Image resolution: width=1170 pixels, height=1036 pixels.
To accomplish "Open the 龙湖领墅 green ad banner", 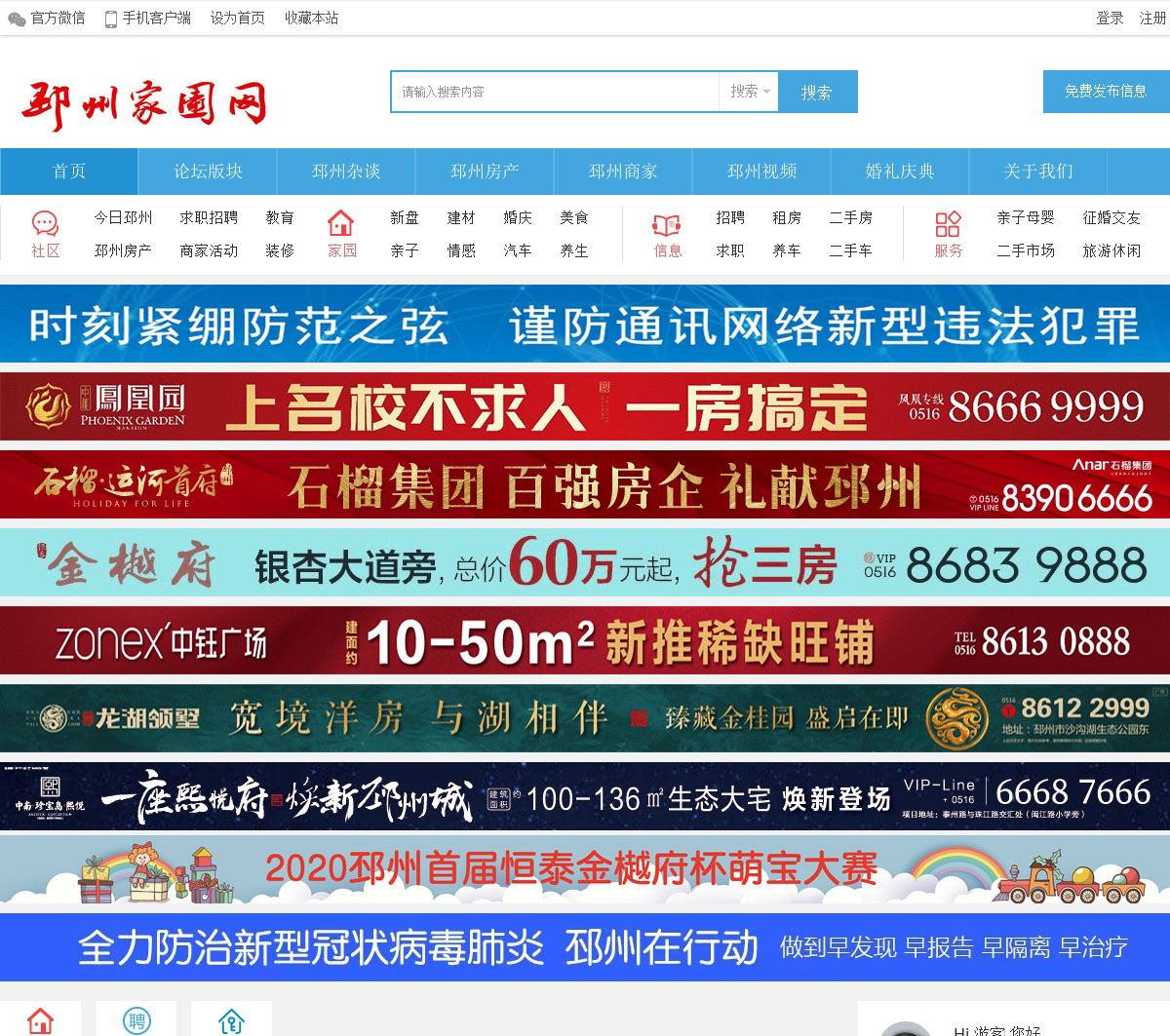I will pyautogui.click(x=585, y=718).
